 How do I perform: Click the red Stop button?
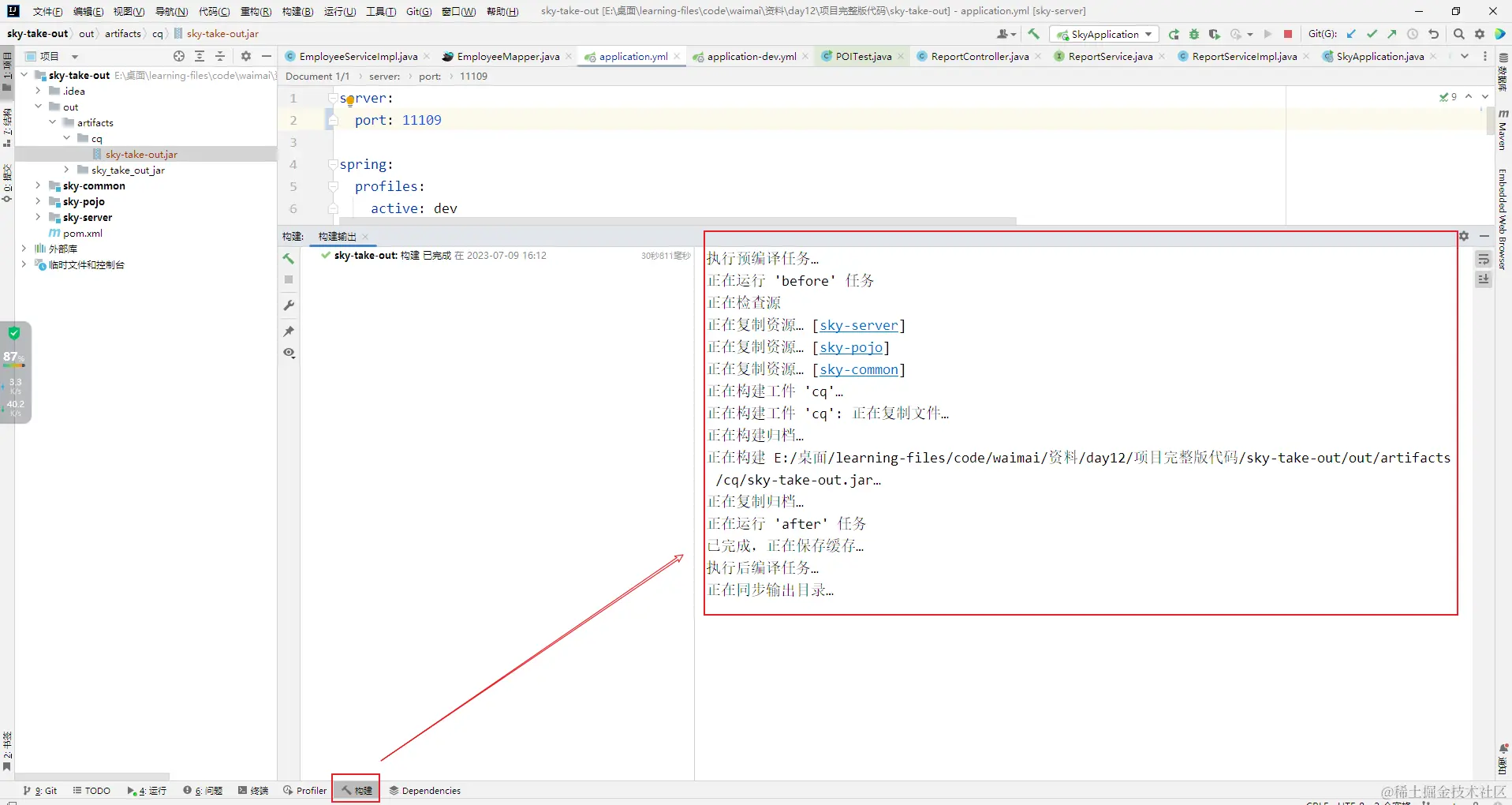pos(1288,34)
